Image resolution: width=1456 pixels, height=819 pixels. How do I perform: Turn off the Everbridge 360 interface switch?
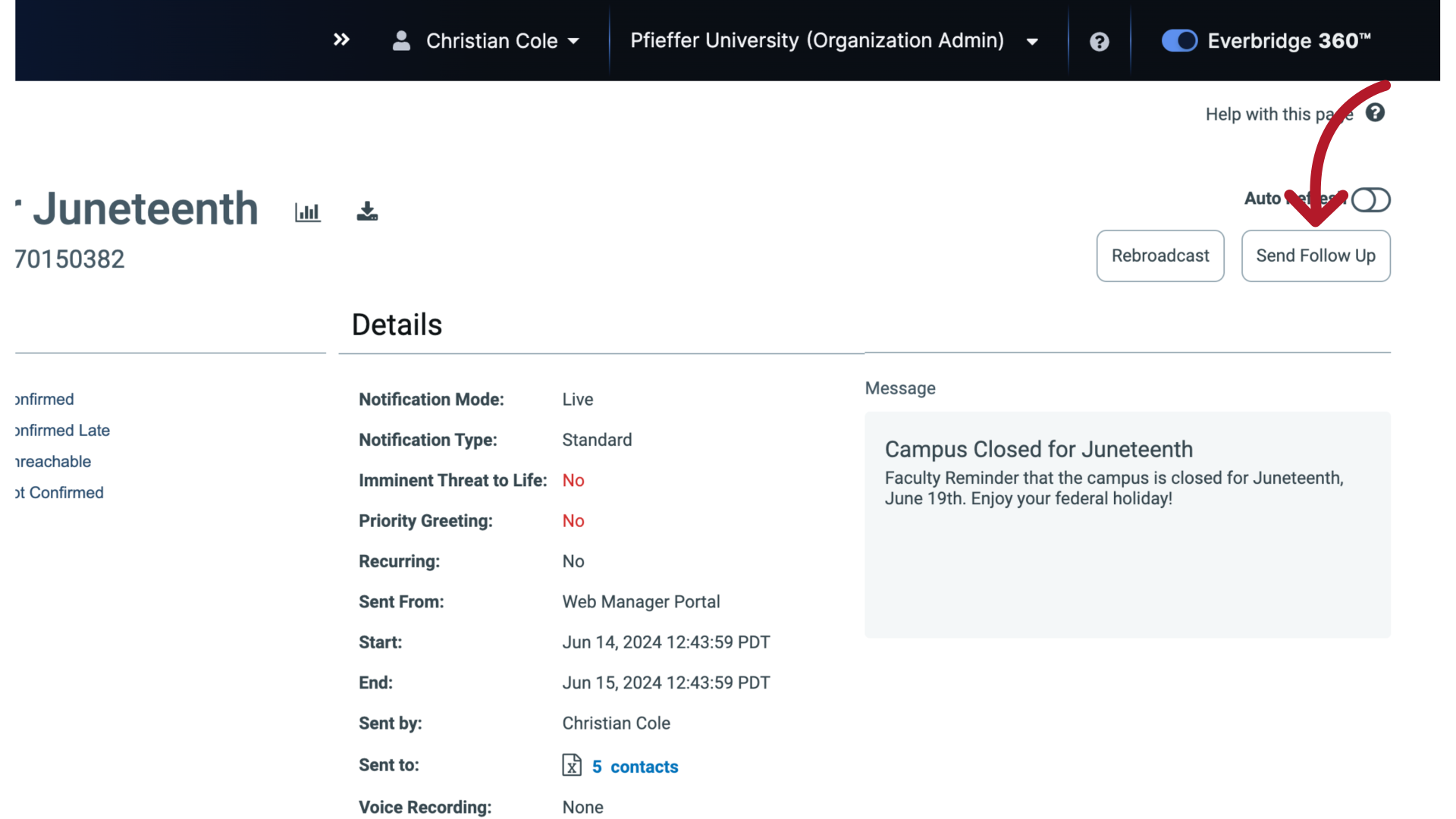click(x=1179, y=41)
